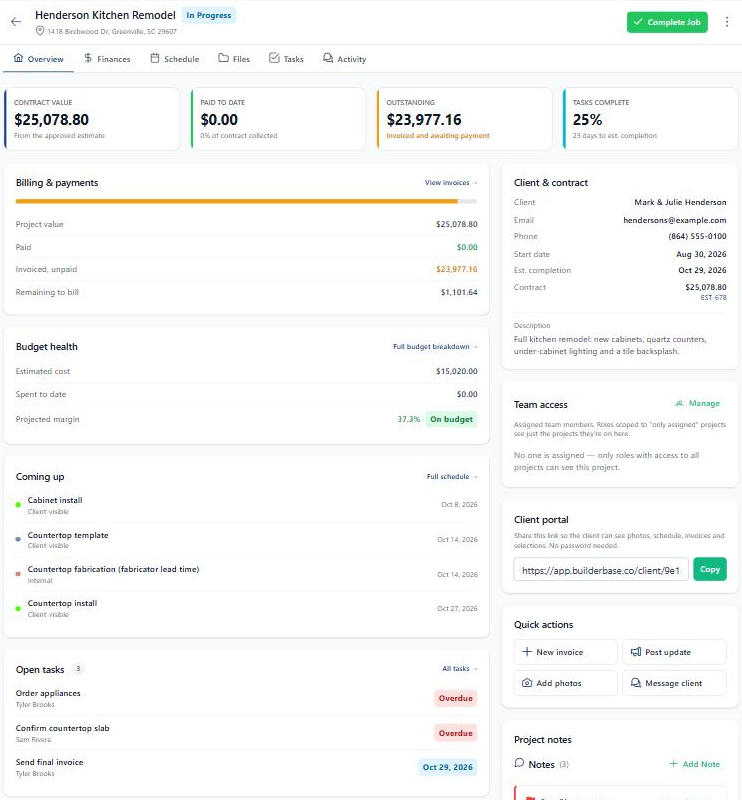The width and height of the screenshot is (742, 800).
Task: Click the people icon beside Manage
Action: (679, 403)
